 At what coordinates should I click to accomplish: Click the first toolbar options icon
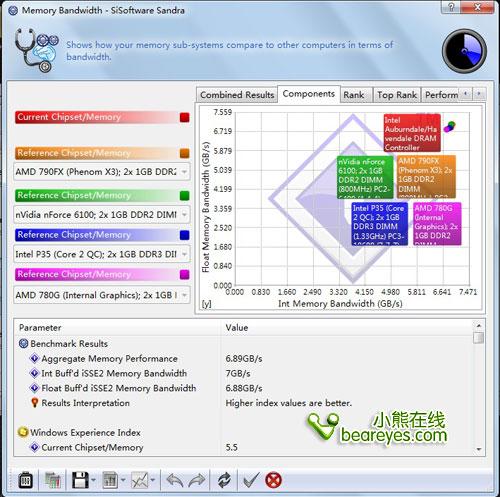(x=25, y=480)
